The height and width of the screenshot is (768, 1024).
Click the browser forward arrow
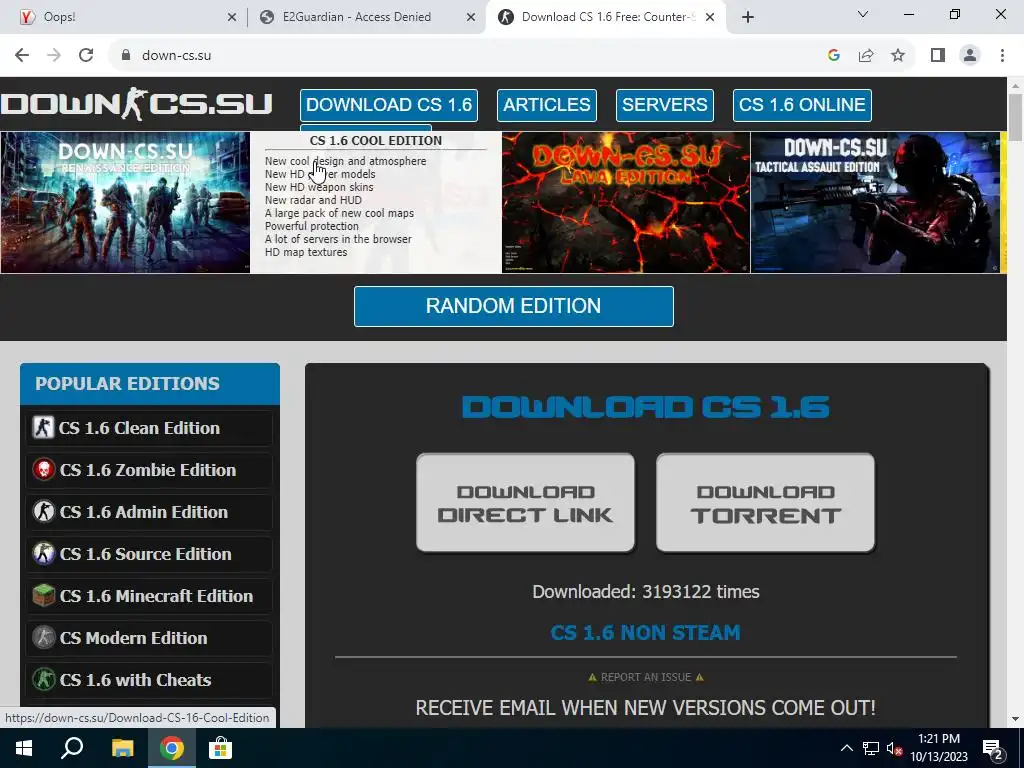click(x=54, y=56)
